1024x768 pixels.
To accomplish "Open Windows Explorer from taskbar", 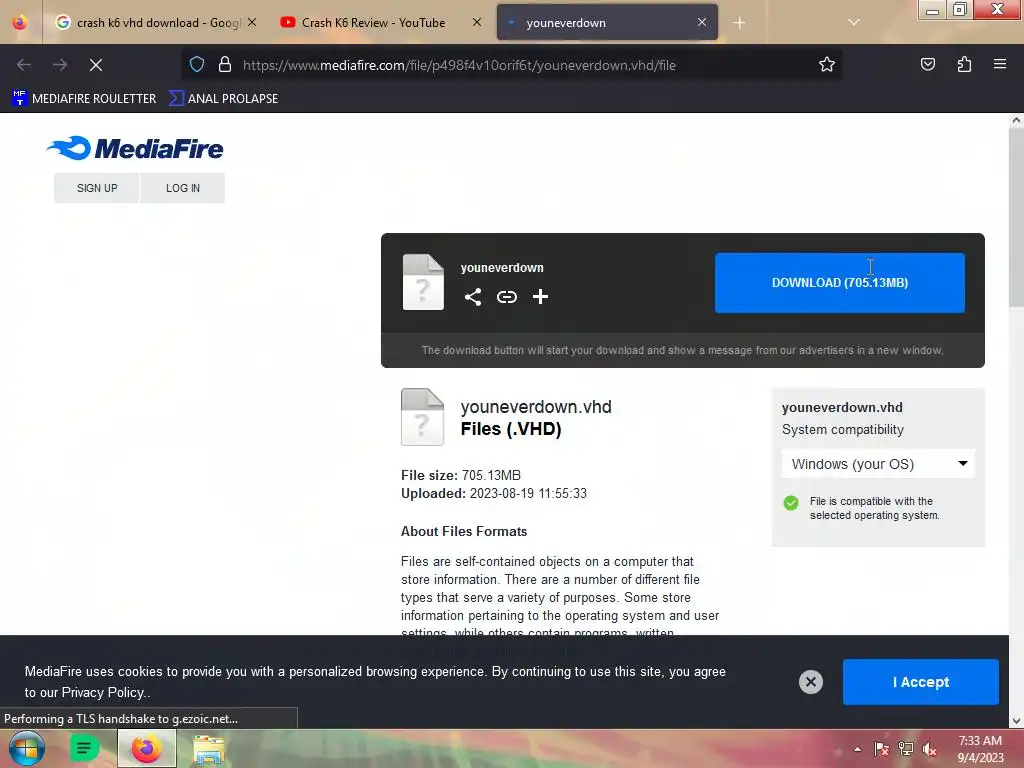I will pyautogui.click(x=208, y=749).
